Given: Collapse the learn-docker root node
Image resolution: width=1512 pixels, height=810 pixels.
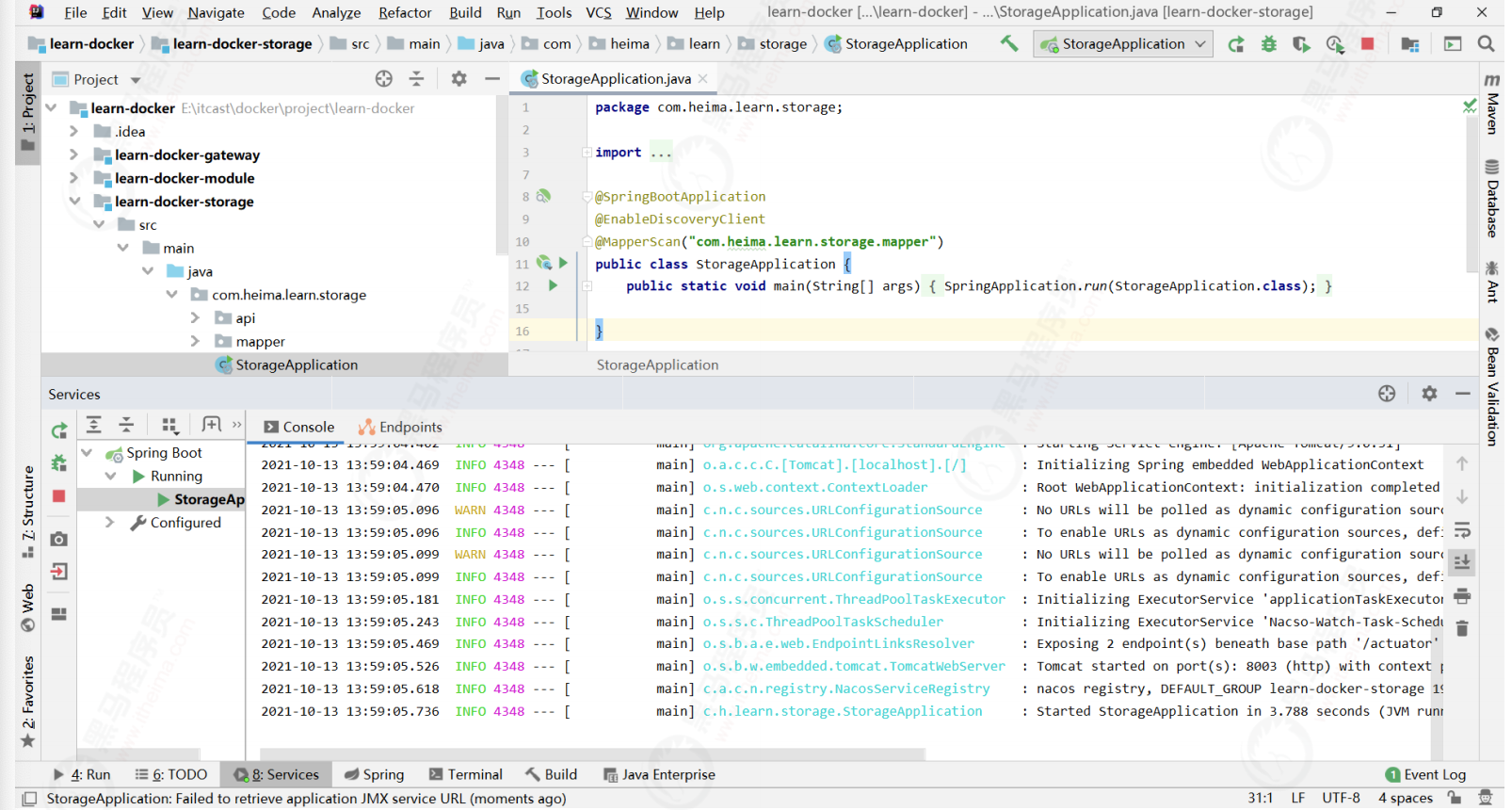Looking at the screenshot, I should coord(52,108).
